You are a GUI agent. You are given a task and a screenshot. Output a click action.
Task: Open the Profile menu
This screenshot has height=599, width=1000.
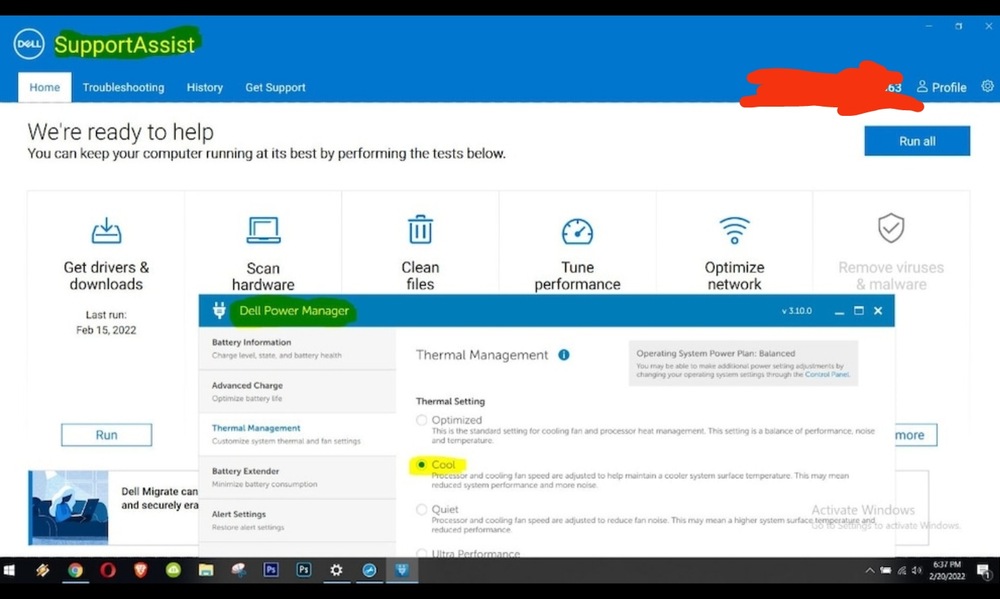(x=941, y=87)
